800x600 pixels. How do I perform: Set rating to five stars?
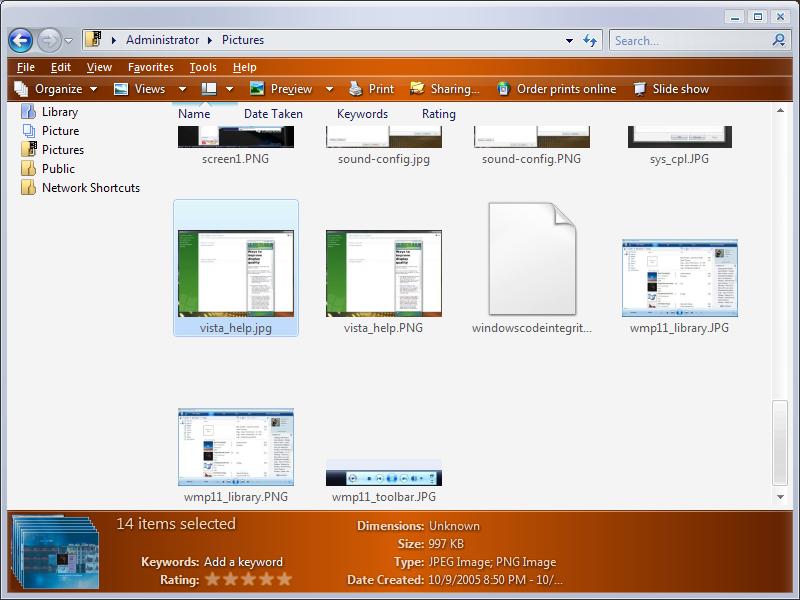285,579
